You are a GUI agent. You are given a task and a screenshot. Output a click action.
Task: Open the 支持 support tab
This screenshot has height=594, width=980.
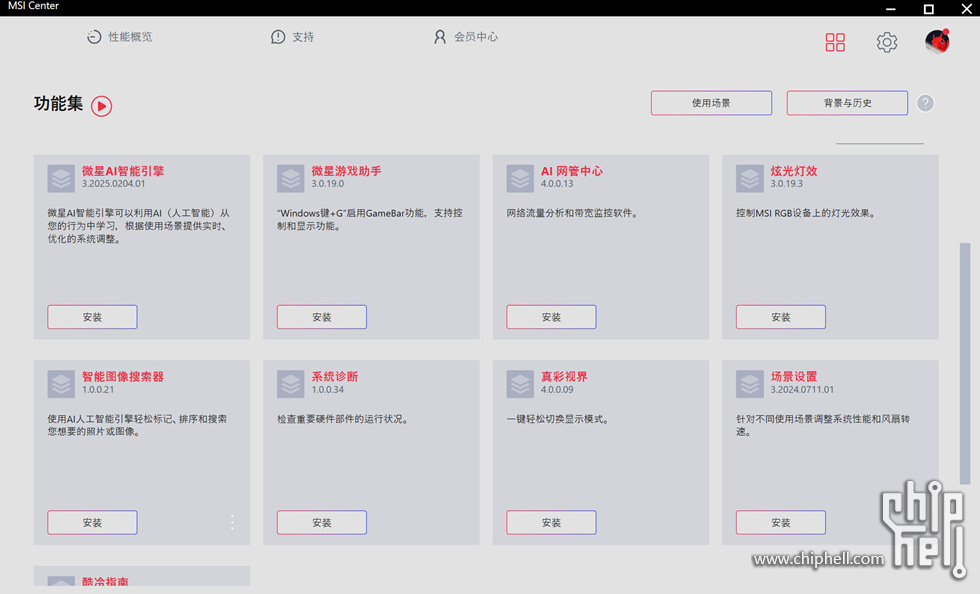click(292, 37)
